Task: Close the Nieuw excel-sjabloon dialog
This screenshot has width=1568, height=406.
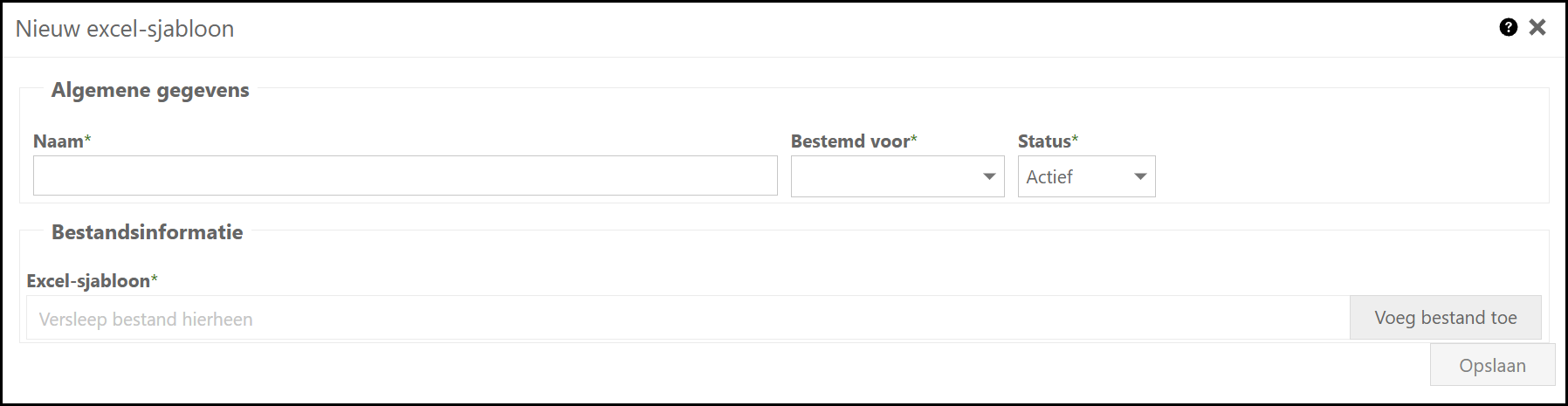Action: coord(1537,27)
